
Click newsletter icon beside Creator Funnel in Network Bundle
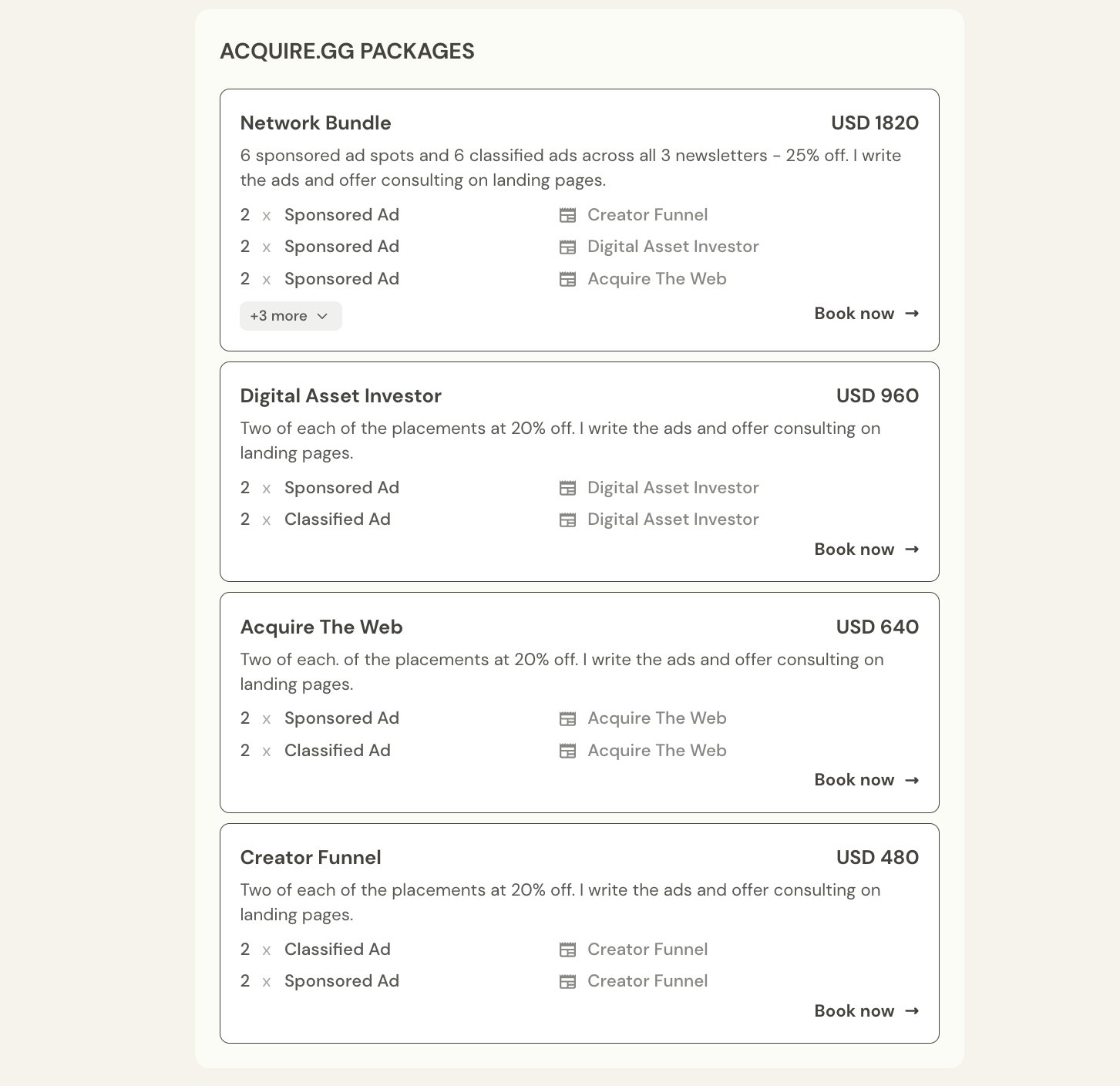[567, 215]
